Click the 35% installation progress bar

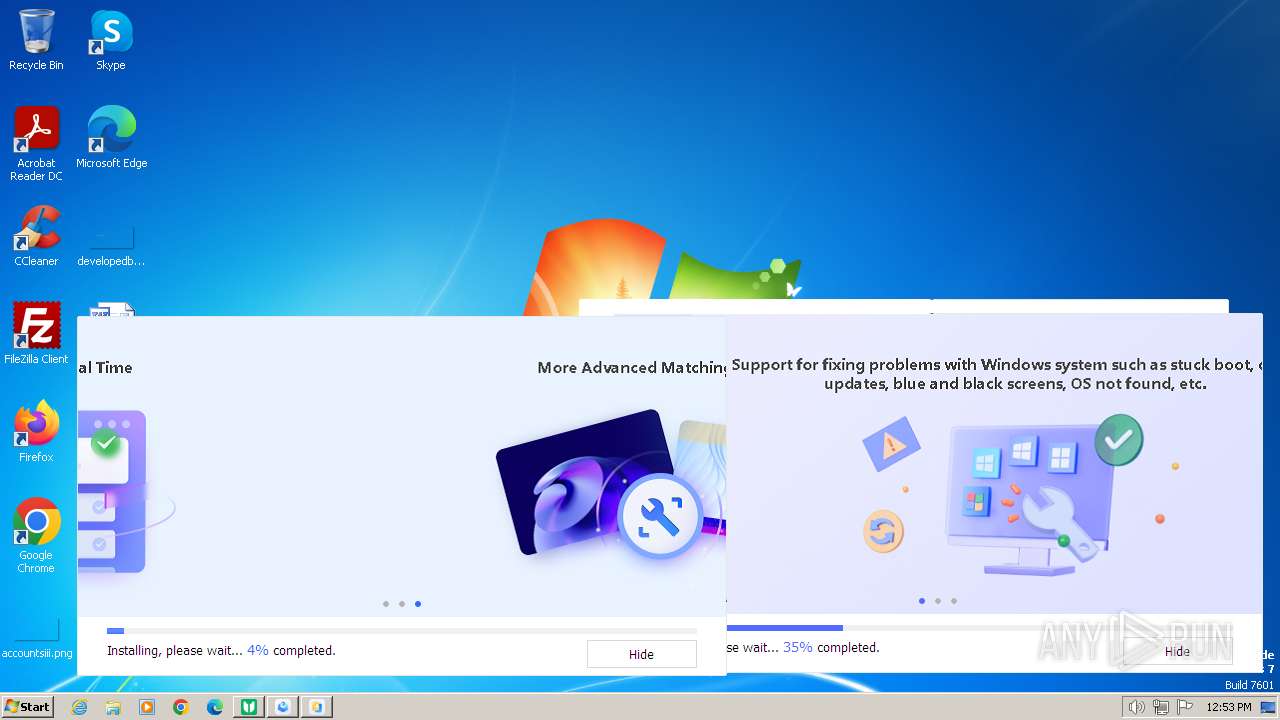tap(979, 628)
